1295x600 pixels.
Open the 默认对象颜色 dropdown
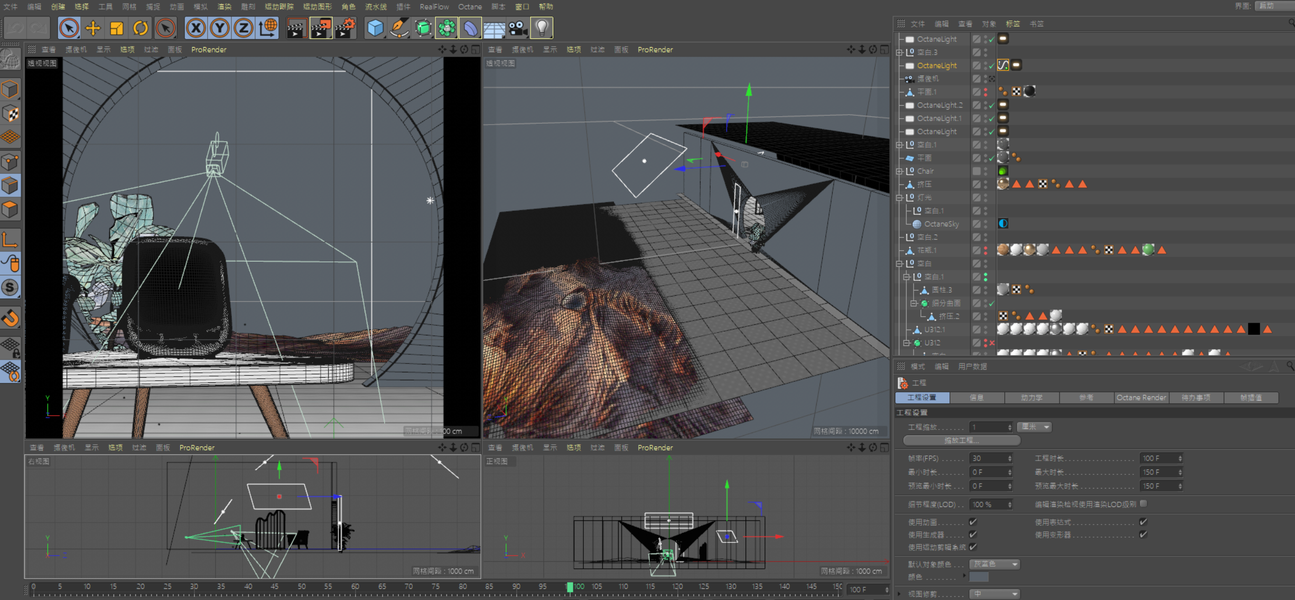[994, 564]
